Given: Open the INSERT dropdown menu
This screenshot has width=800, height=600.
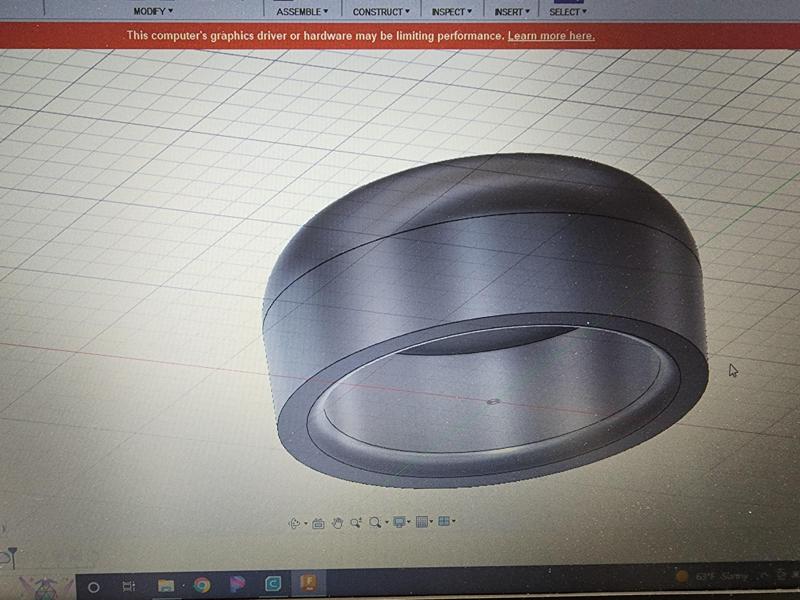Looking at the screenshot, I should coord(512,11).
